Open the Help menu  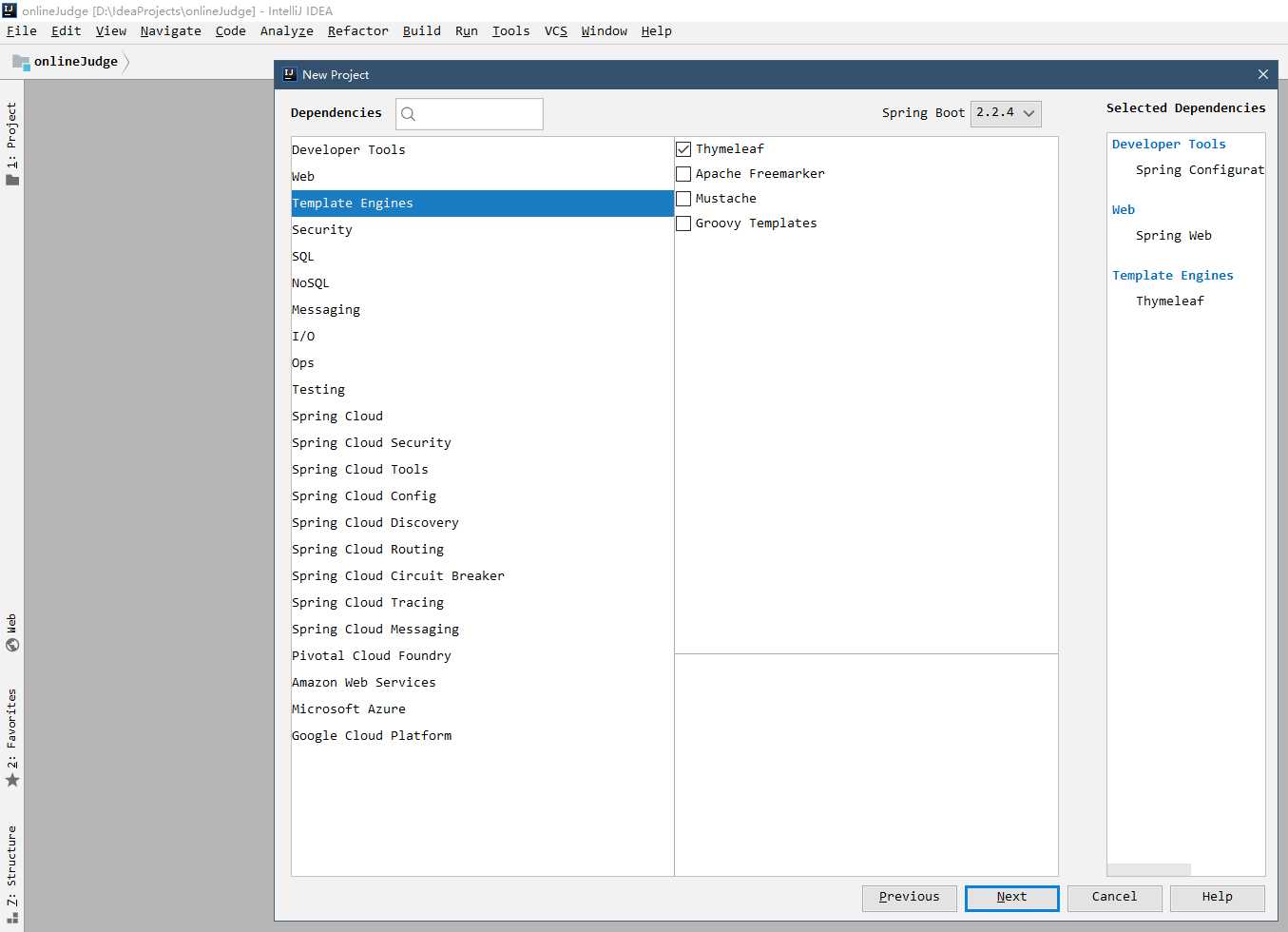pyautogui.click(x=657, y=30)
